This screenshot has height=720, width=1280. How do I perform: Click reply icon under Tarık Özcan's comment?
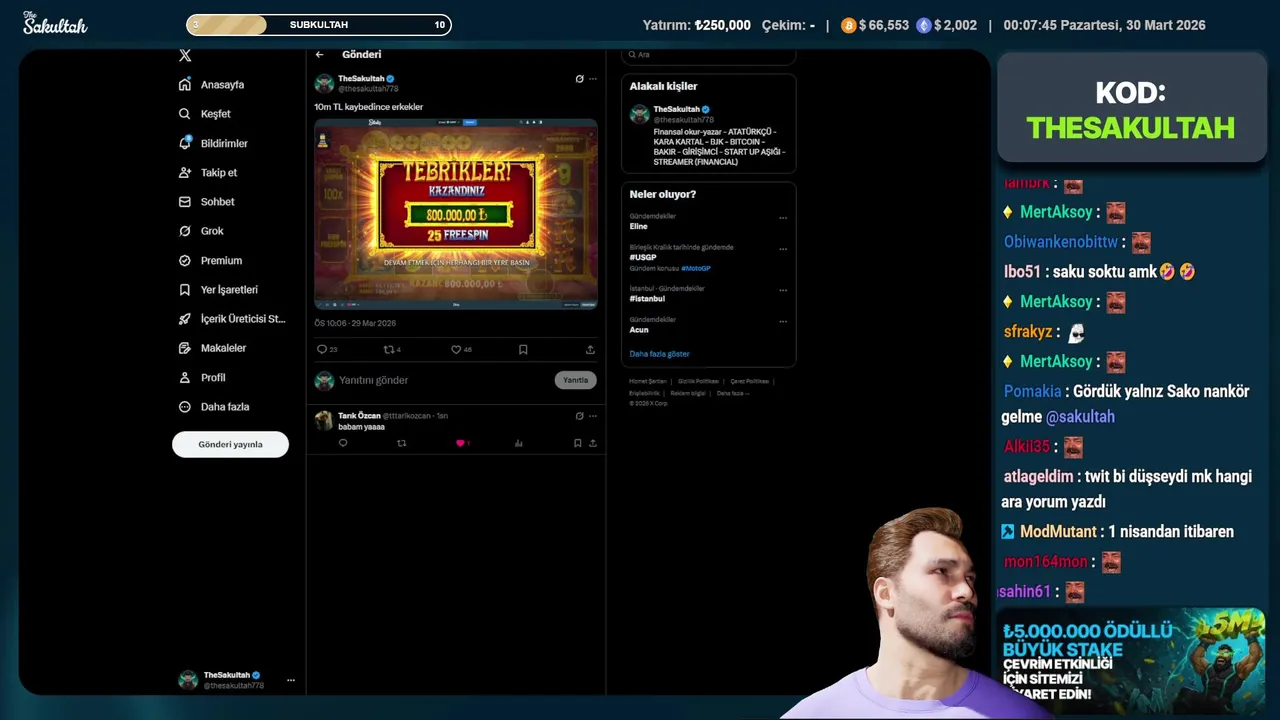(x=343, y=443)
